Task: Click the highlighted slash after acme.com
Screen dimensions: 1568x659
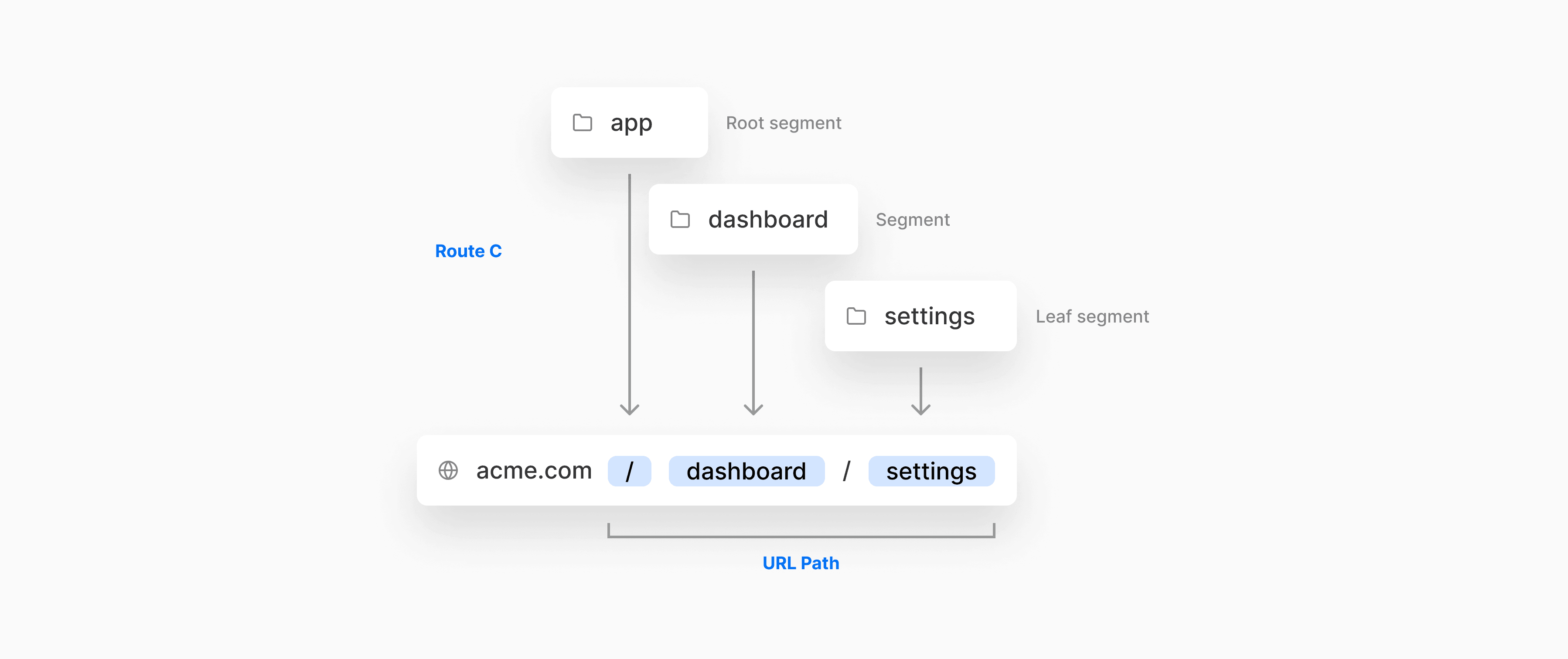Action: click(x=629, y=471)
